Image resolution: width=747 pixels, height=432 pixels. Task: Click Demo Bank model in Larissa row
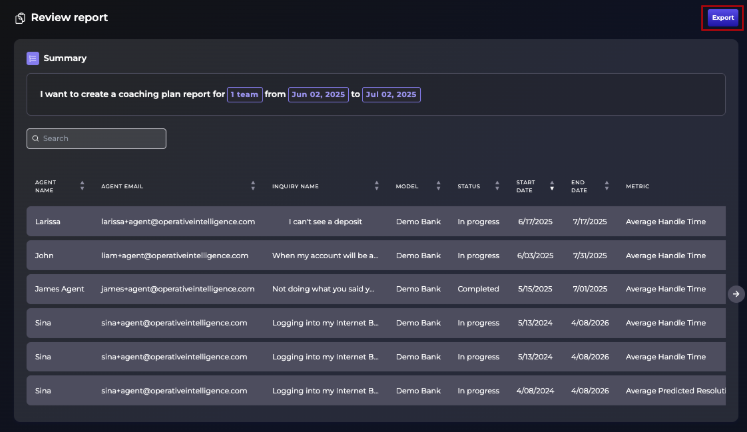[418, 221]
